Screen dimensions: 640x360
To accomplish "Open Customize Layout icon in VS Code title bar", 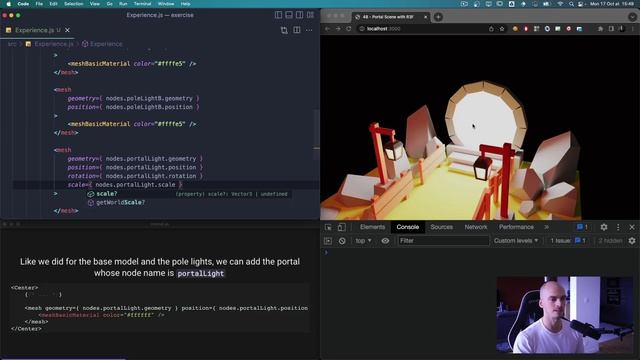I will (311, 15).
